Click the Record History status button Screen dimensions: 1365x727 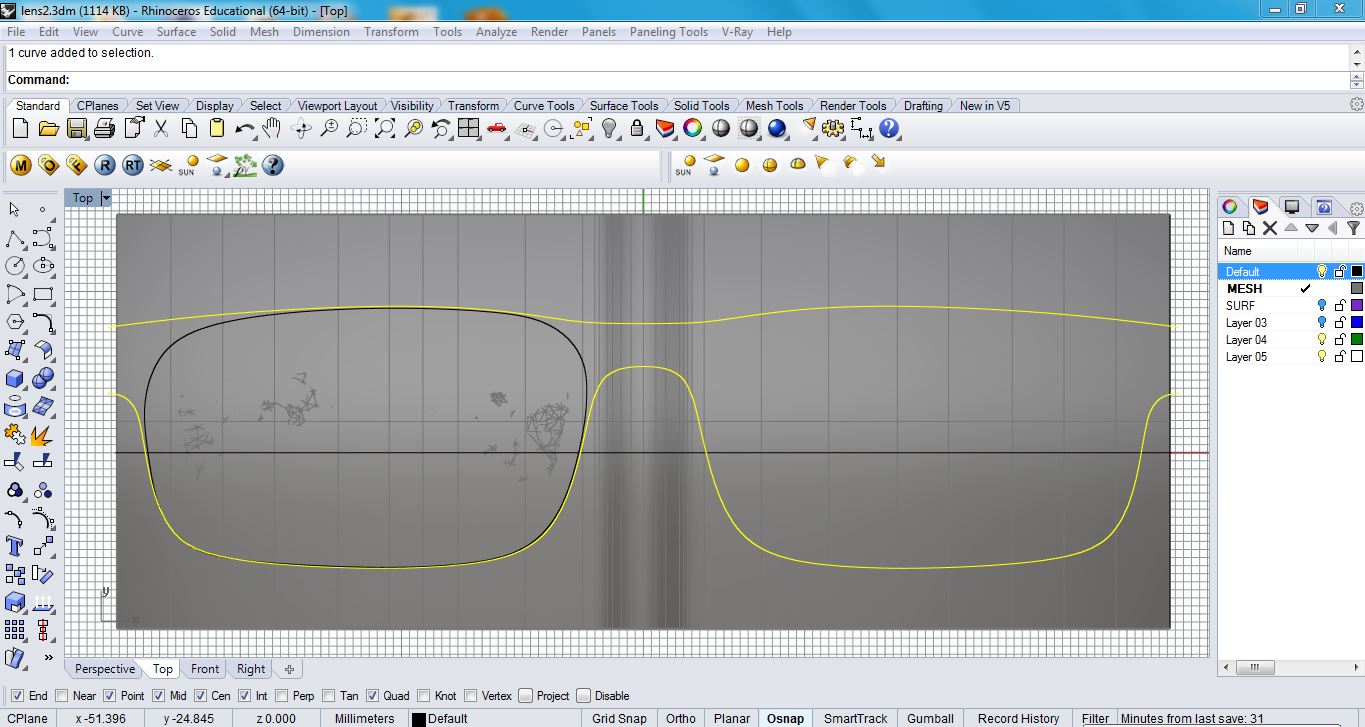pyautogui.click(x=1018, y=718)
